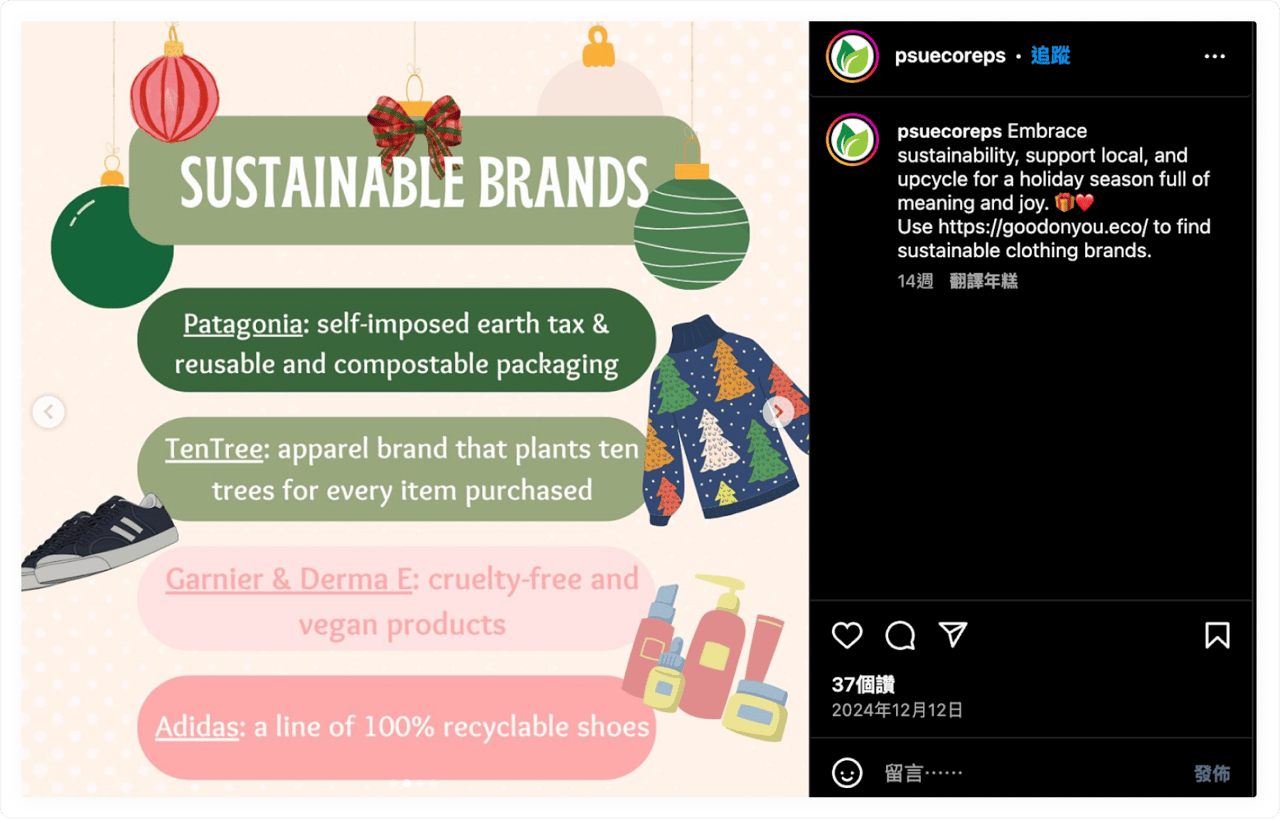Open the psuecoreps username in the header
Viewport: 1280px width, 820px height.
point(951,56)
